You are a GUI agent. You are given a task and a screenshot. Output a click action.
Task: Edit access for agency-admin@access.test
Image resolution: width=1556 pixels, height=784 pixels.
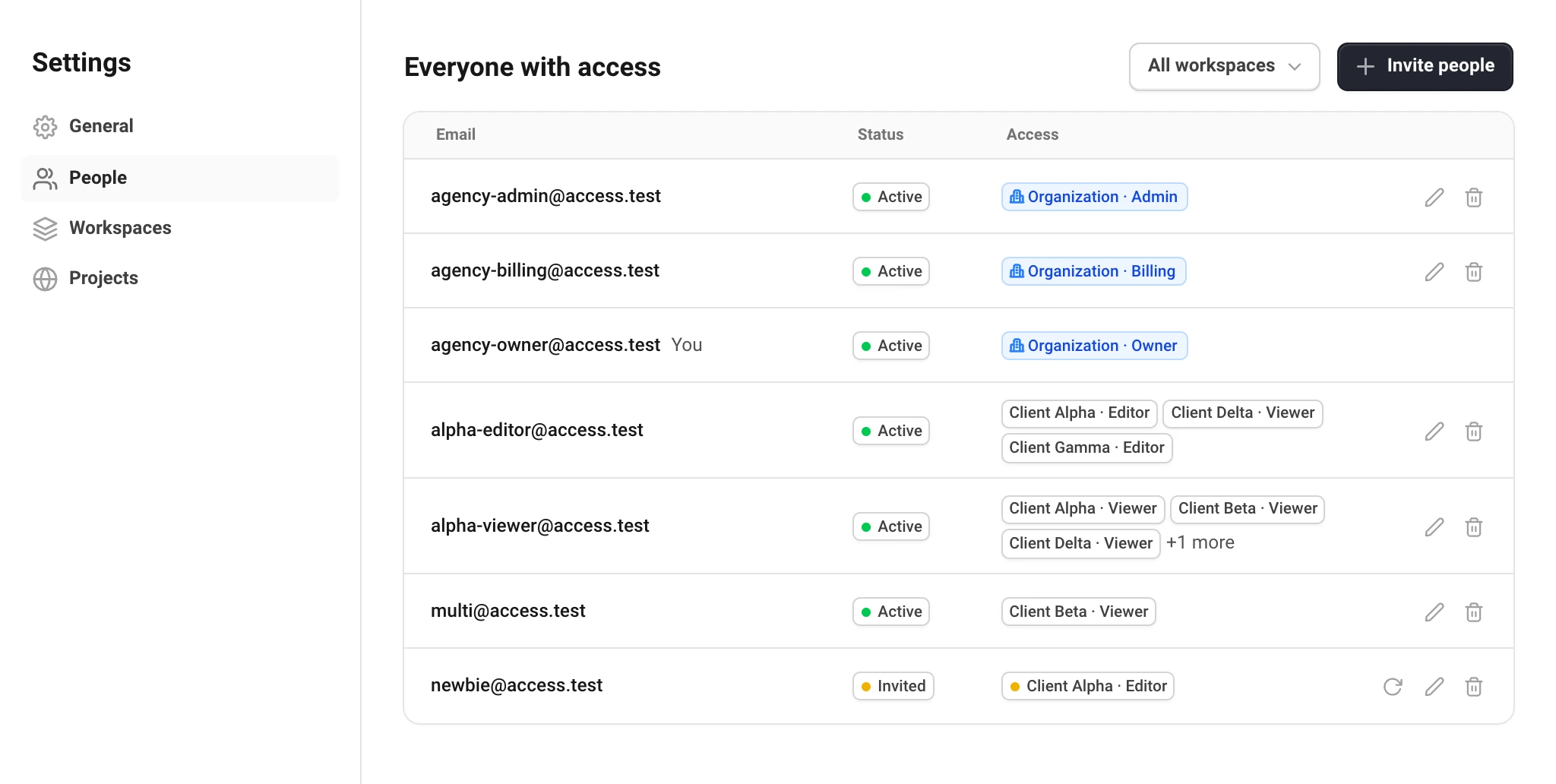click(1434, 198)
